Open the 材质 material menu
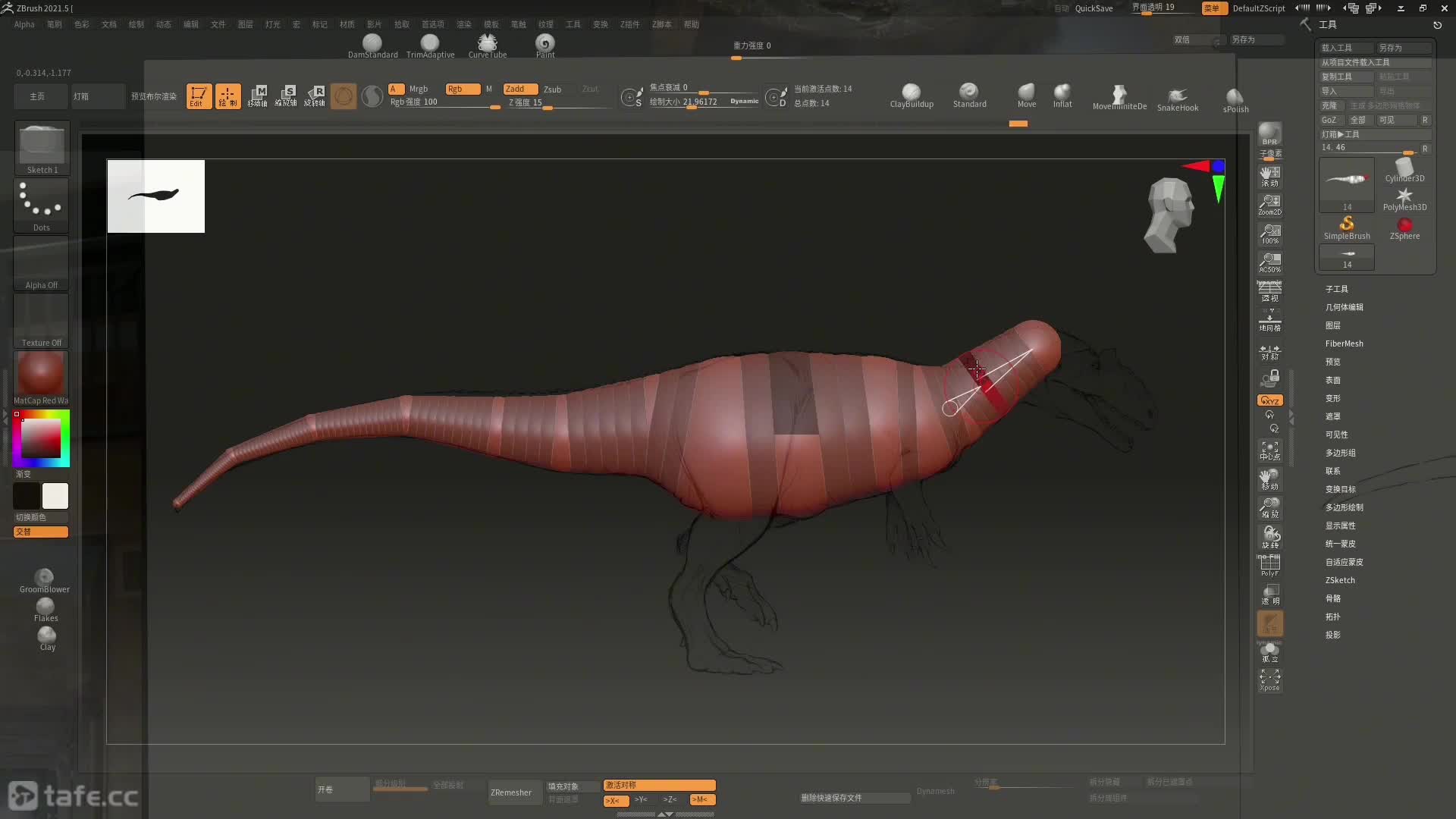Image resolution: width=1456 pixels, height=819 pixels. [347, 24]
